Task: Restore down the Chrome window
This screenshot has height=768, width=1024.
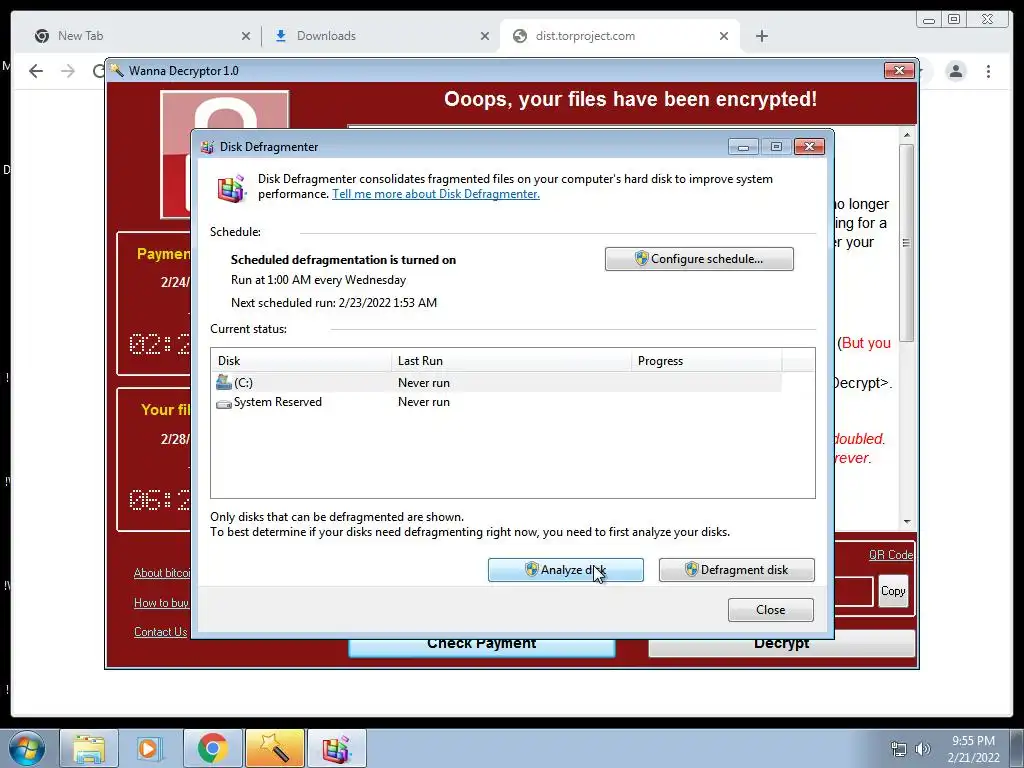Action: 954,20
